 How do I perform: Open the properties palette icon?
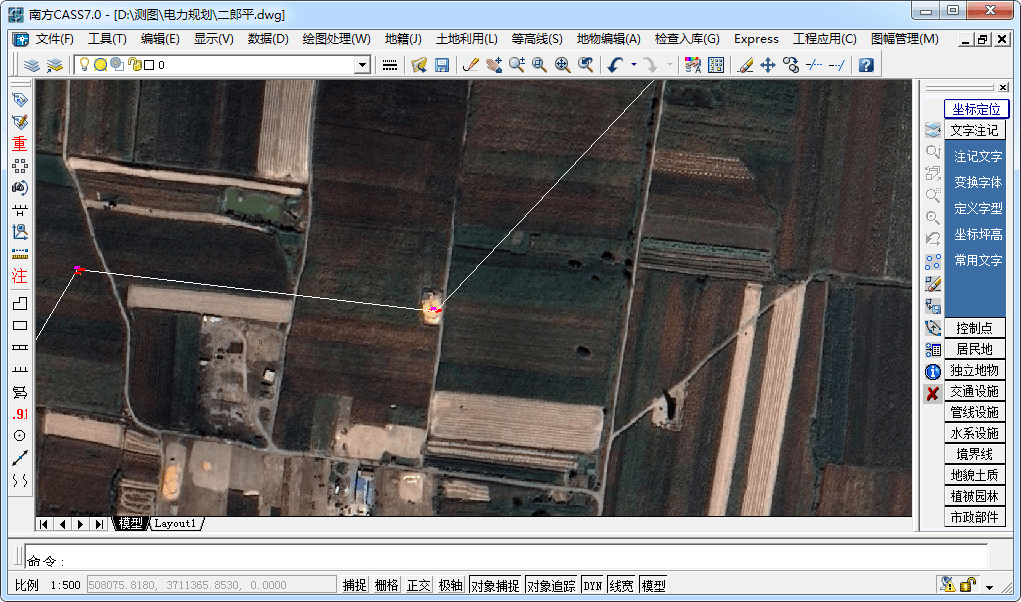click(x=716, y=65)
